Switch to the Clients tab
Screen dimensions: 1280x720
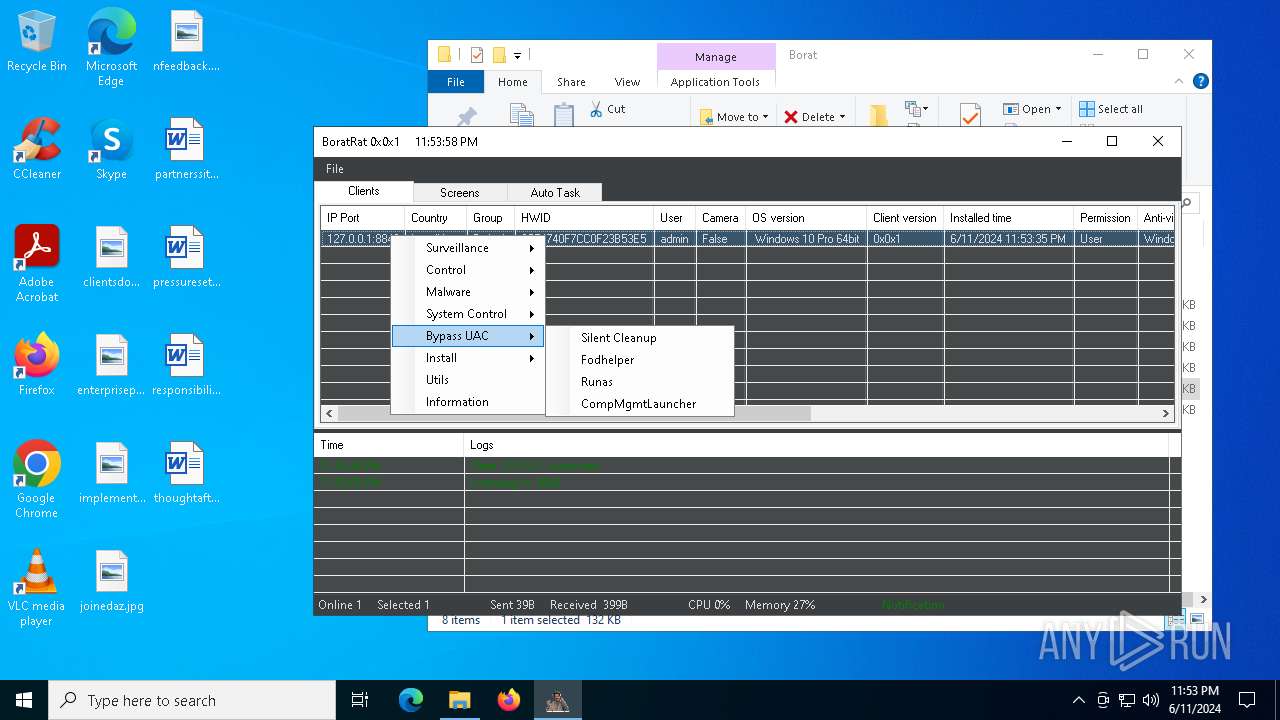click(364, 191)
